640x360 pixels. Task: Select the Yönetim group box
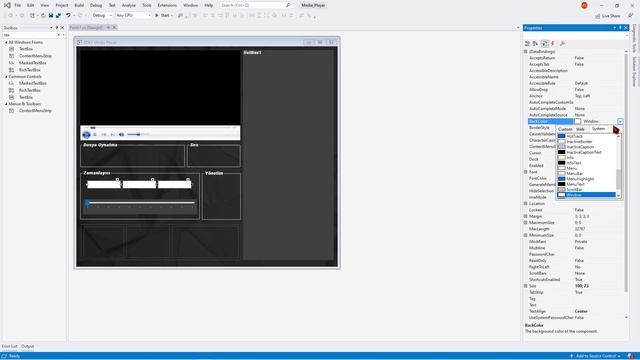(221, 196)
